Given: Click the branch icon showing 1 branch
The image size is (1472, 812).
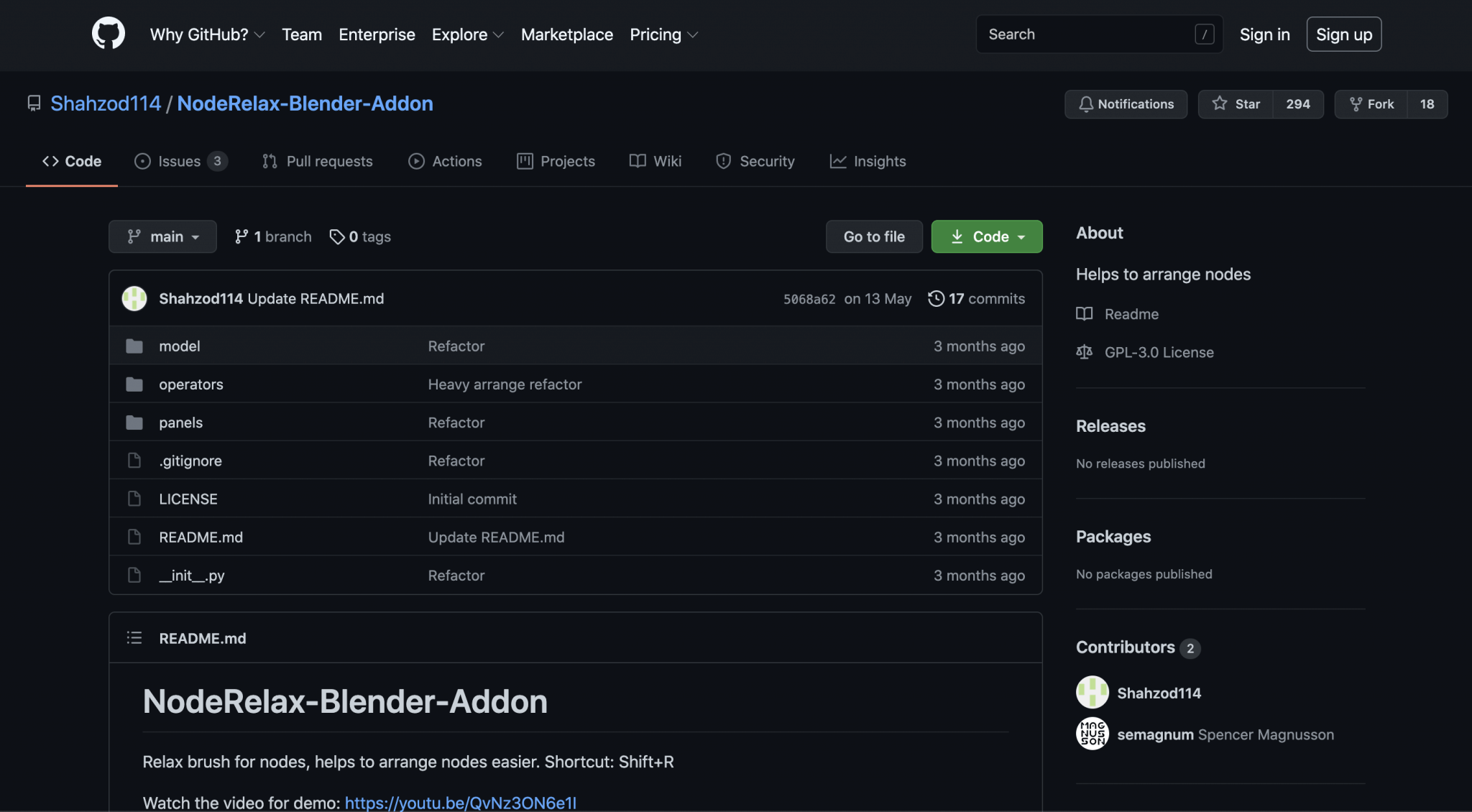Looking at the screenshot, I should coord(241,236).
